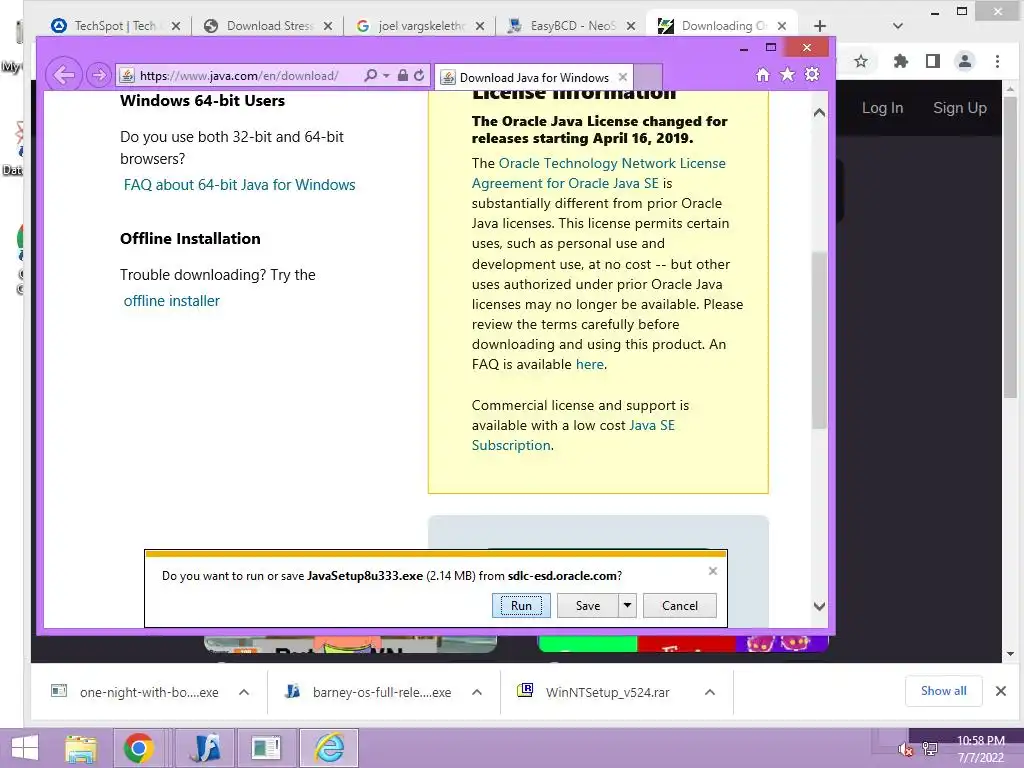The width and height of the screenshot is (1024, 768).
Task: Open Oracle Technology Network License Agreement link
Action: 598,173
